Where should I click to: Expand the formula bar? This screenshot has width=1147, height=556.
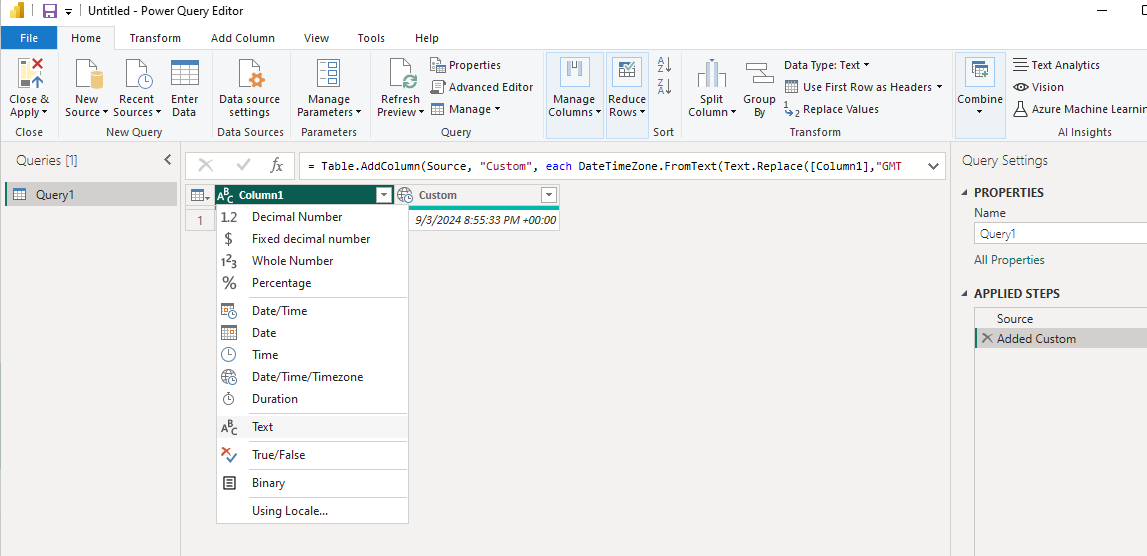point(933,166)
